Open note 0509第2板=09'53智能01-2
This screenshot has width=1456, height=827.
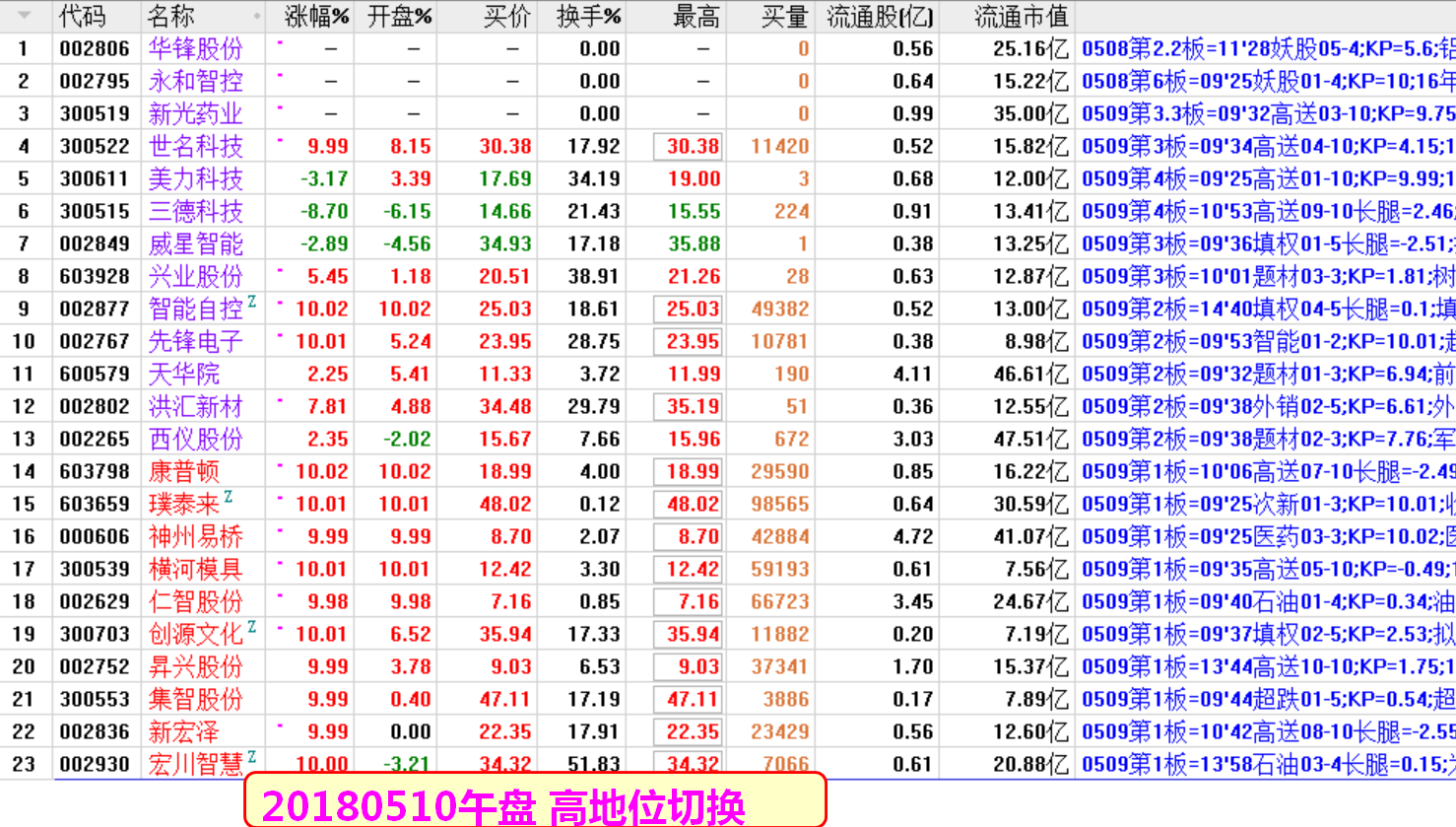click(x=1268, y=341)
